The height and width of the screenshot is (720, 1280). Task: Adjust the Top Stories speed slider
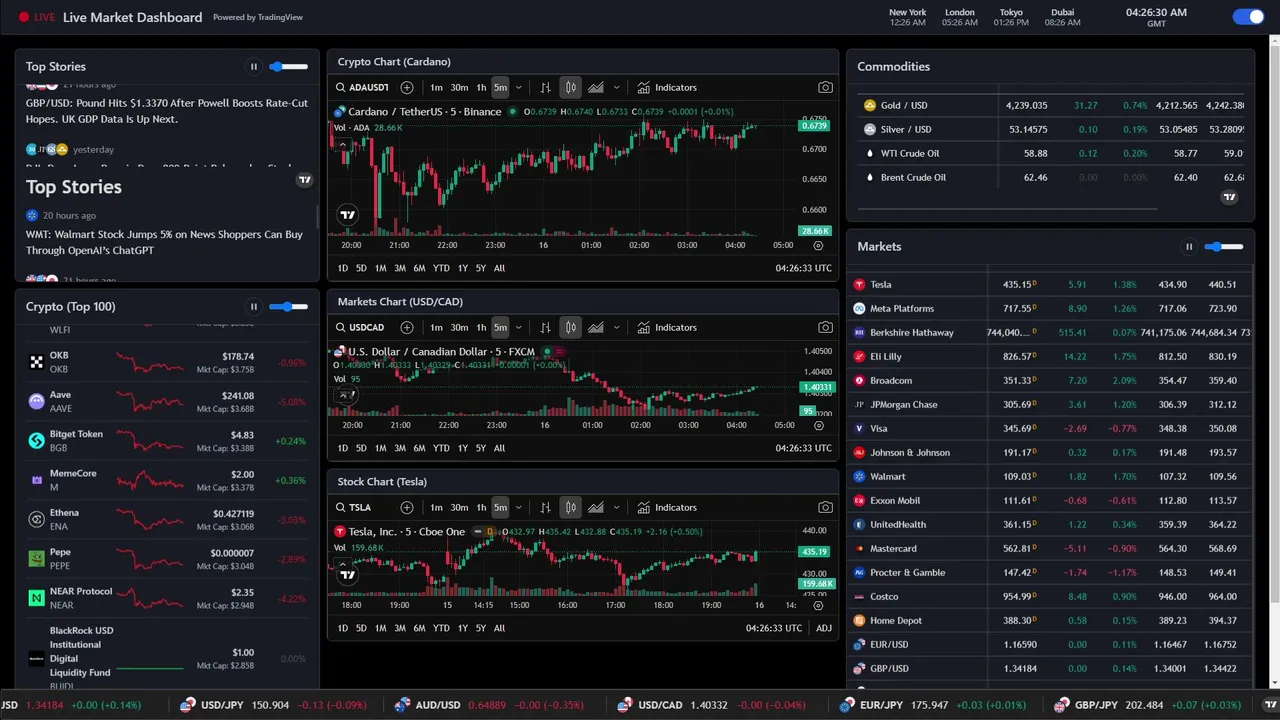288,67
